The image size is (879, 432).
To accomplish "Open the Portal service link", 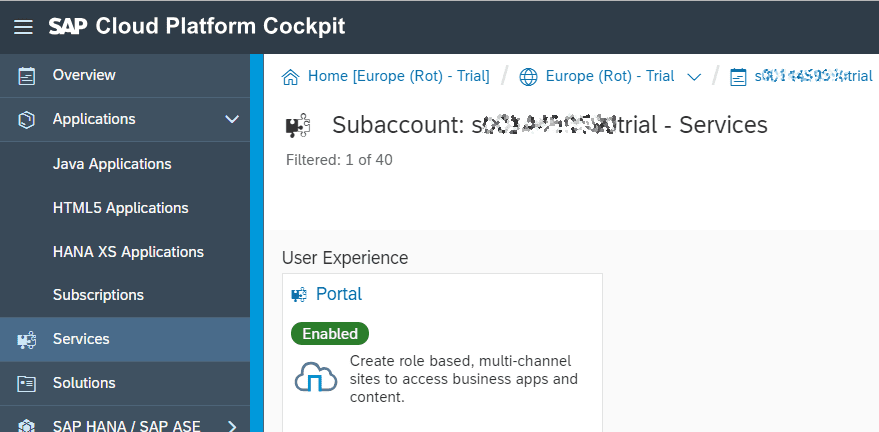I will coord(338,294).
